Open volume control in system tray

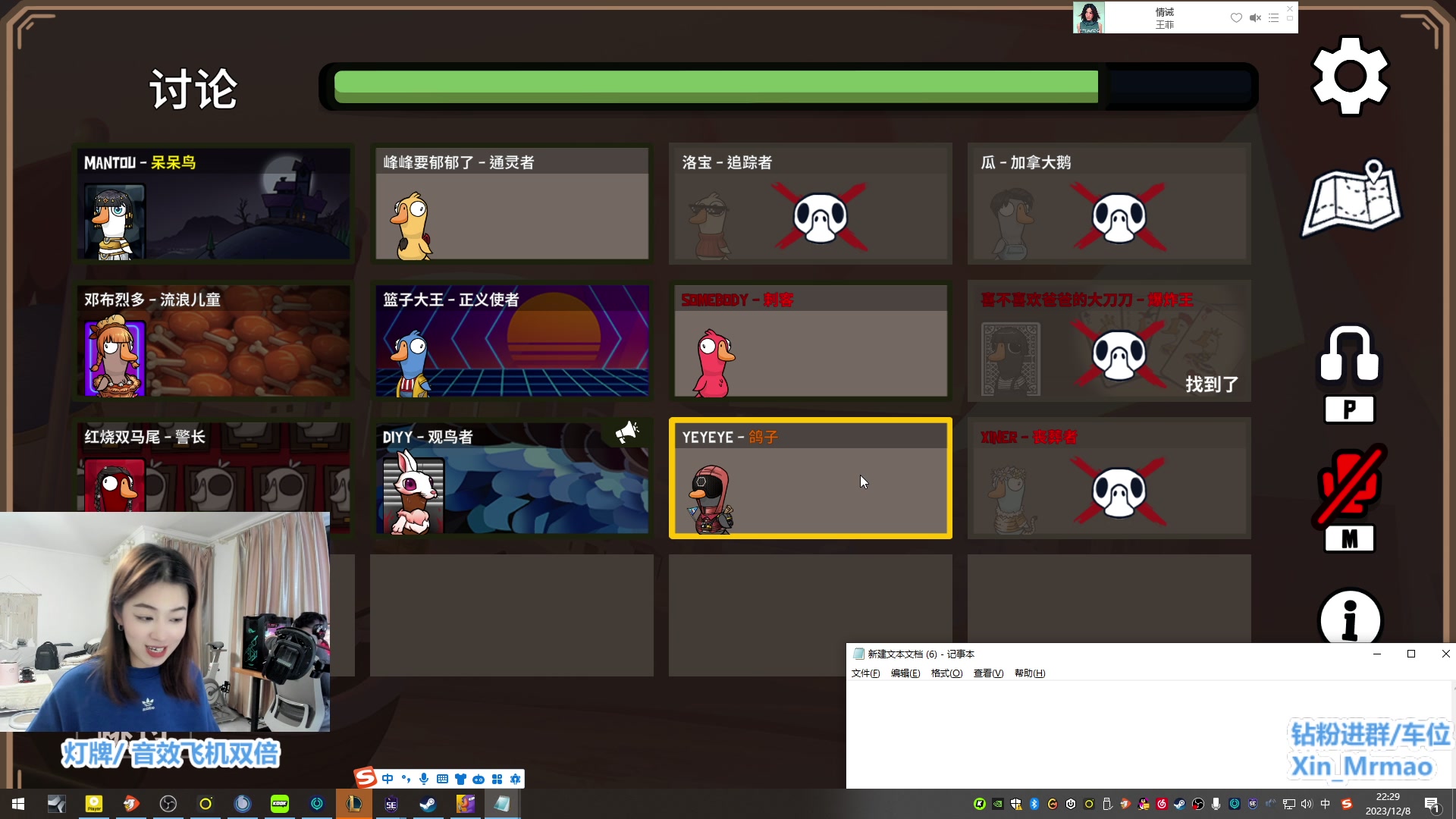click(1307, 804)
